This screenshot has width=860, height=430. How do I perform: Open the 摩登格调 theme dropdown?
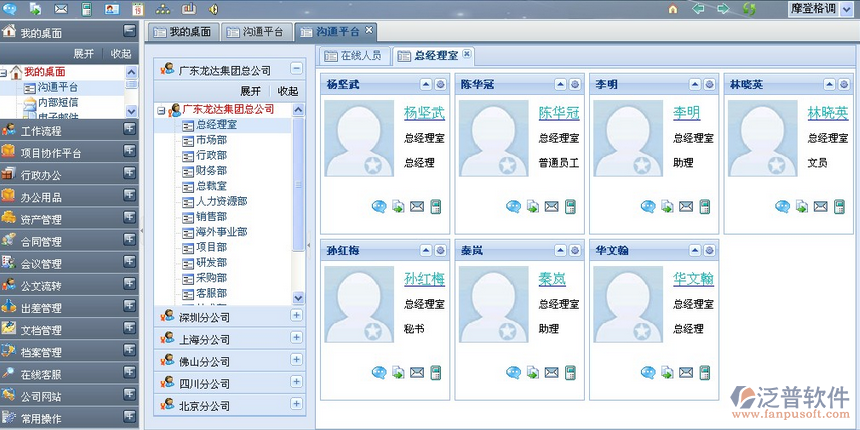[848, 9]
